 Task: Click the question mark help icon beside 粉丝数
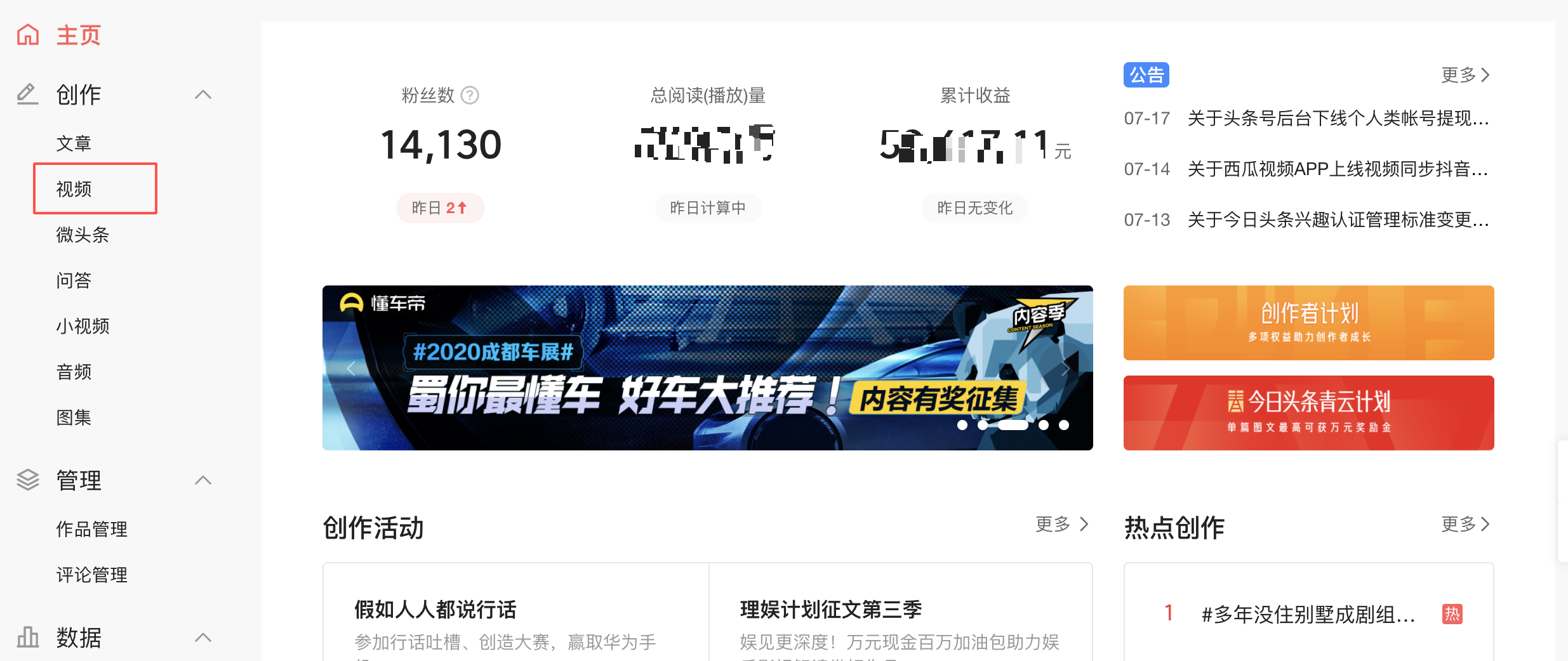tap(470, 95)
